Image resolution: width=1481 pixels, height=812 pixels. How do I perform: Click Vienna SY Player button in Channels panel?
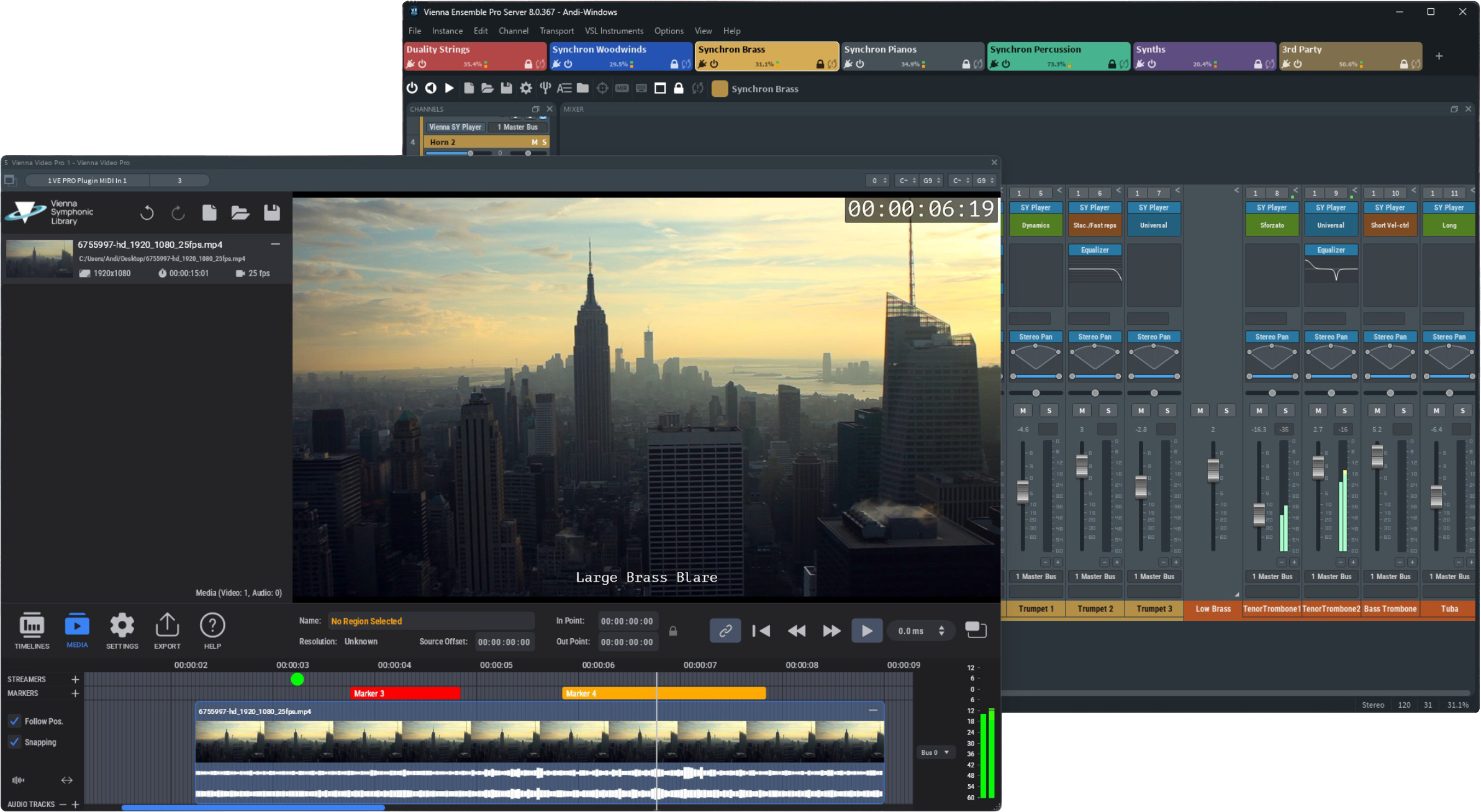click(455, 127)
